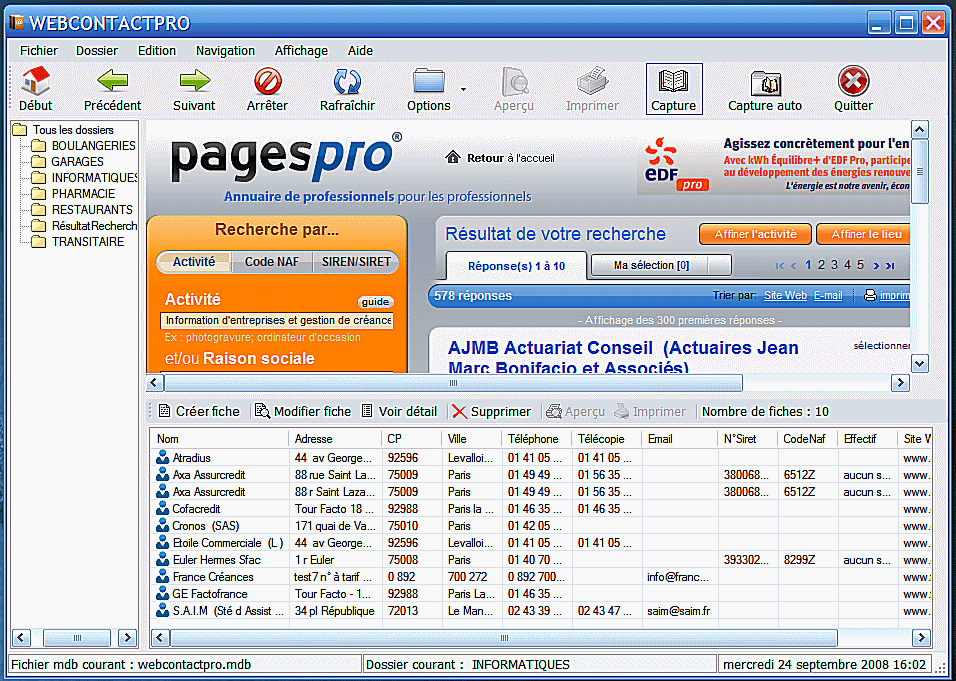This screenshot has height=681, width=956.
Task: Click the Capture book icon
Action: (674, 82)
